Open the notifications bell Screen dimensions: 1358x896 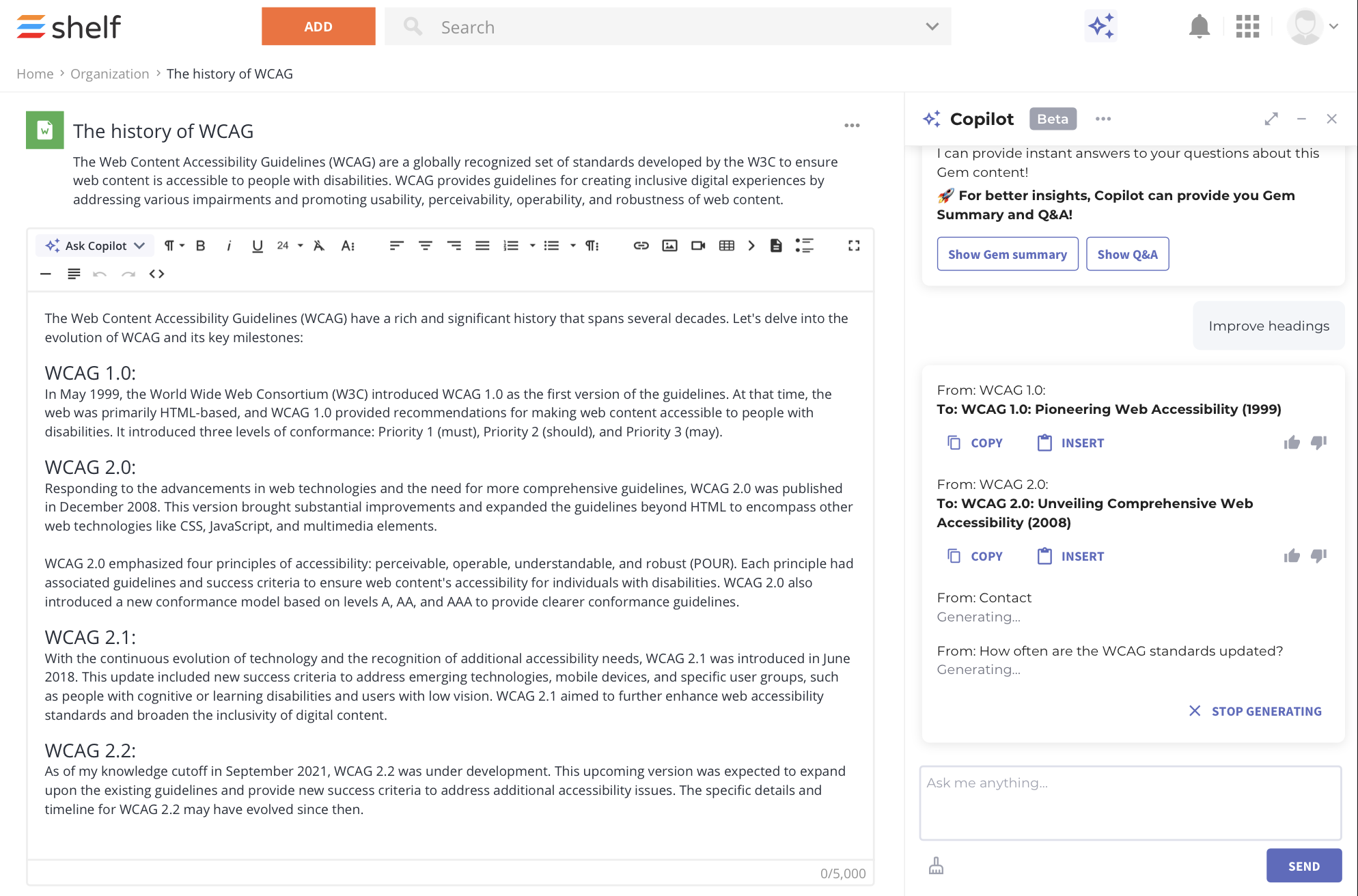(1199, 27)
